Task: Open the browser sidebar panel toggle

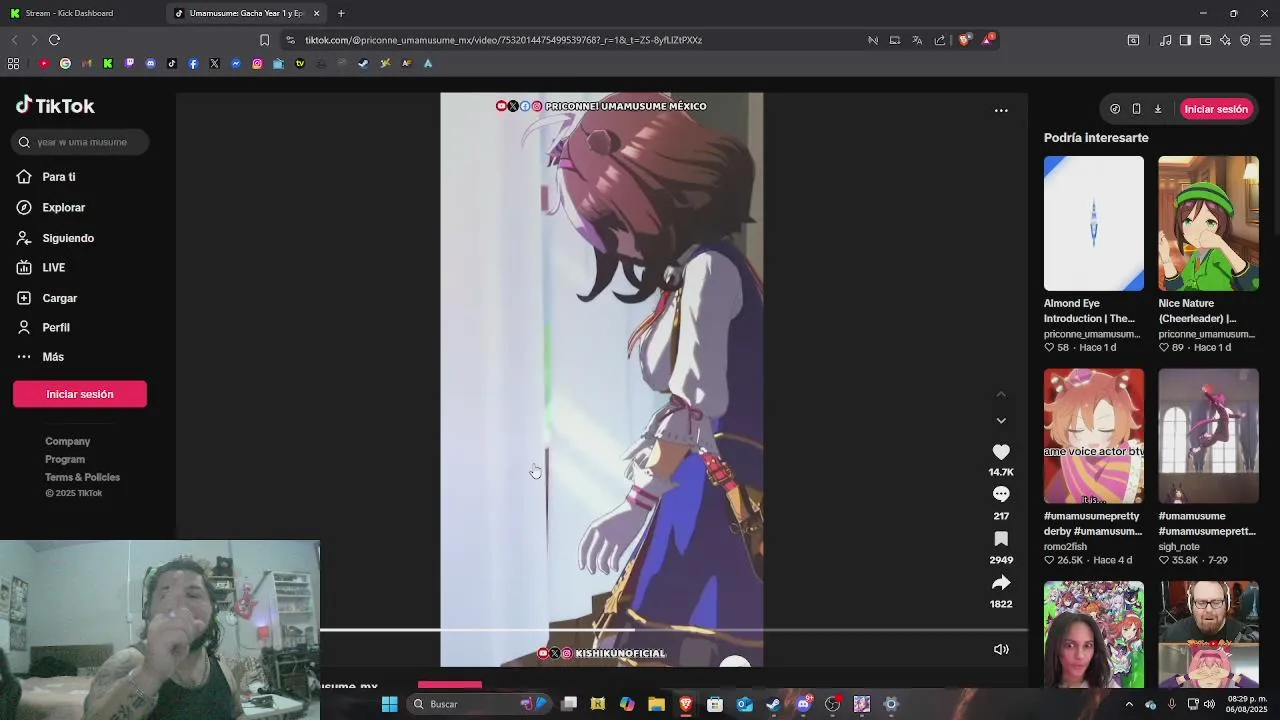Action: [x=1185, y=40]
